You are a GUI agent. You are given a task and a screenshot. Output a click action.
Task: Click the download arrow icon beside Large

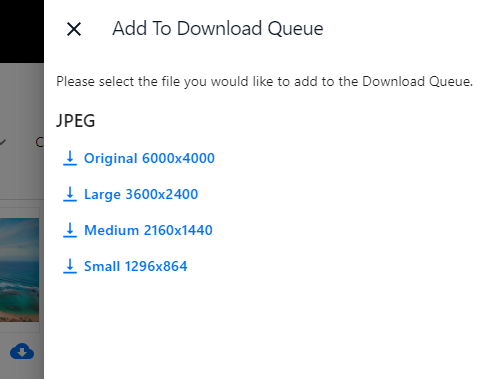[70, 194]
